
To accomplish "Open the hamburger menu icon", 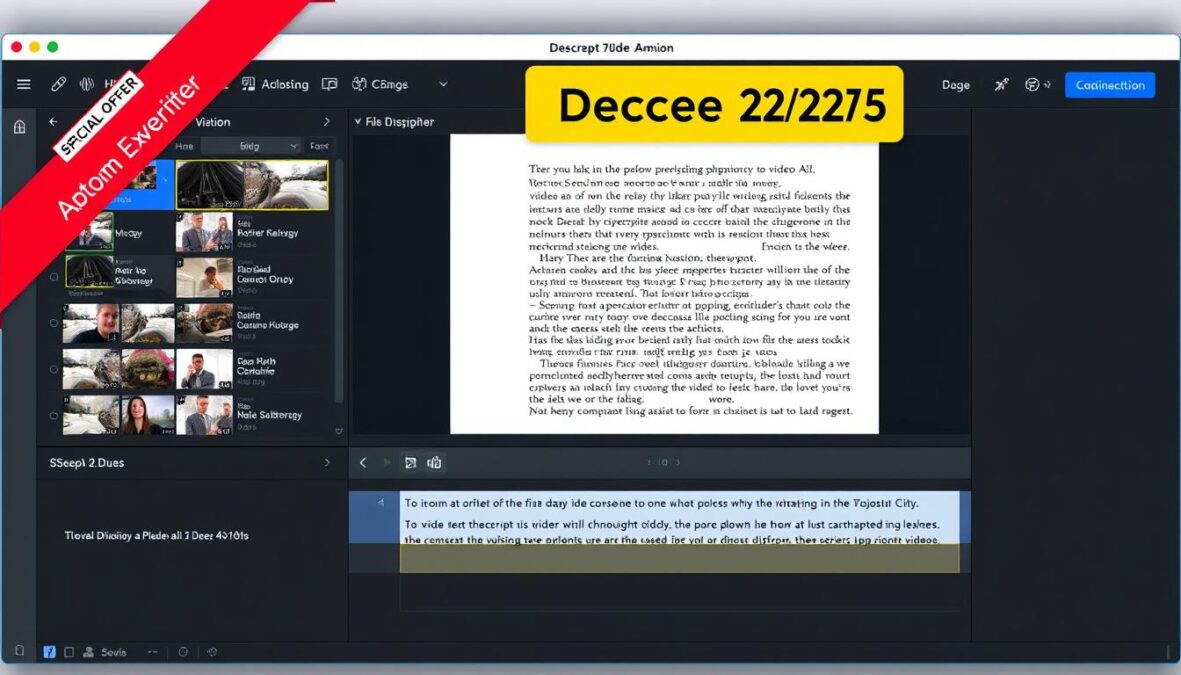I will 24,84.
